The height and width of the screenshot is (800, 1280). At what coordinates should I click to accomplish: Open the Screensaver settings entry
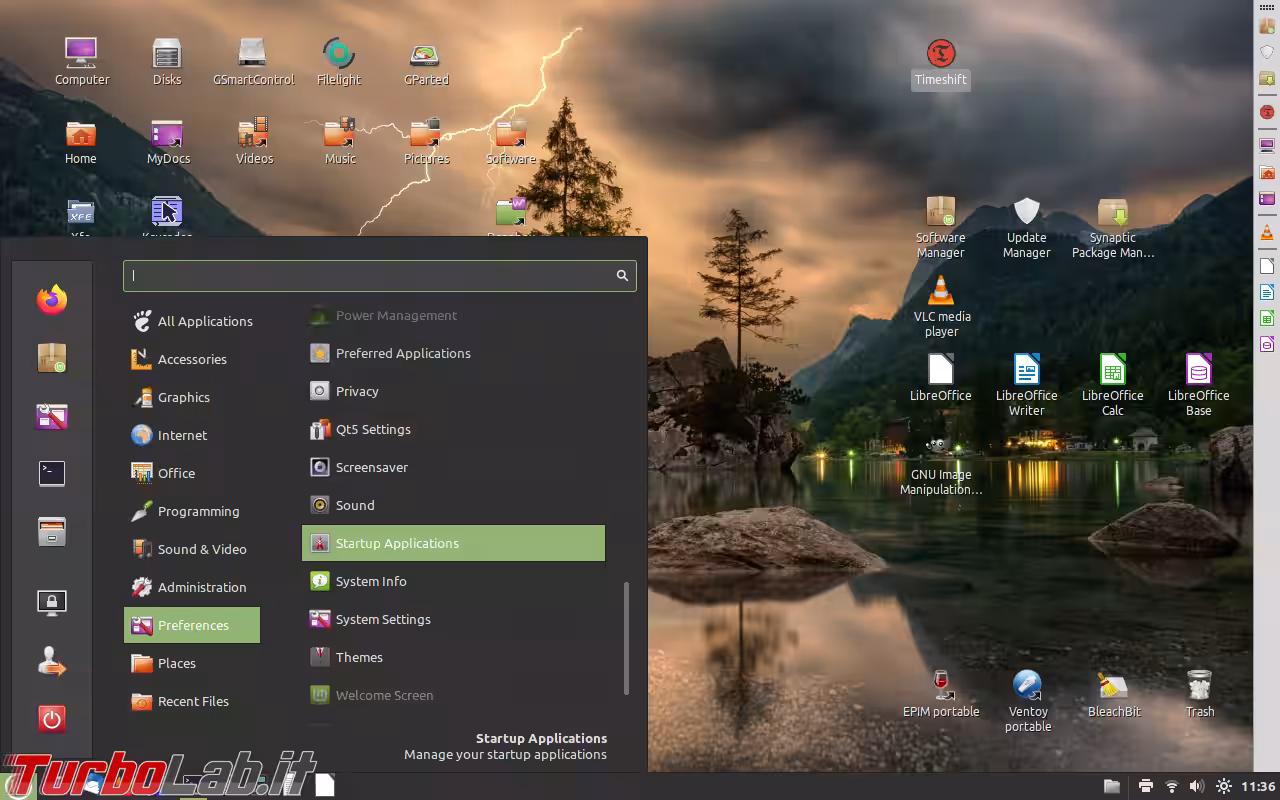375,467
